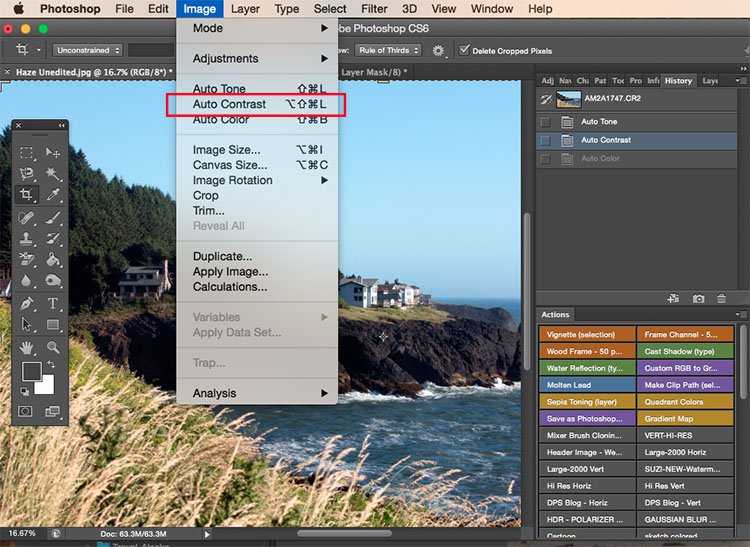Select the Magic Wand tool
750x547 pixels.
coord(53,173)
